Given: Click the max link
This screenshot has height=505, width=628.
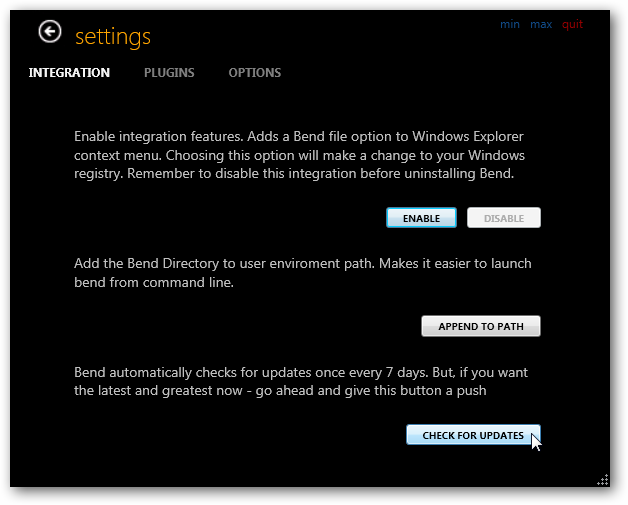Looking at the screenshot, I should click(x=541, y=24).
